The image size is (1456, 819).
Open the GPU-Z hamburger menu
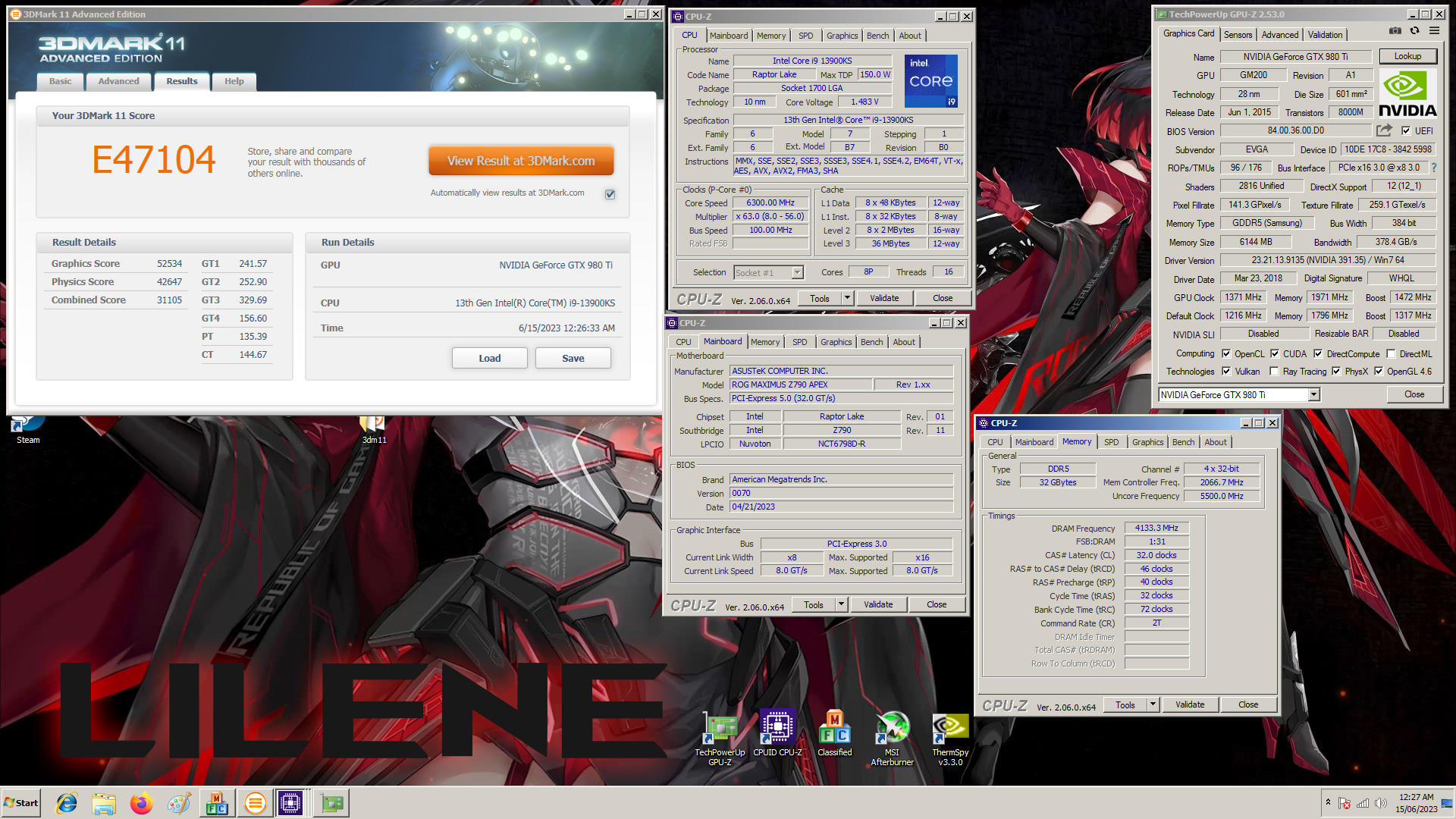pyautogui.click(x=1434, y=31)
